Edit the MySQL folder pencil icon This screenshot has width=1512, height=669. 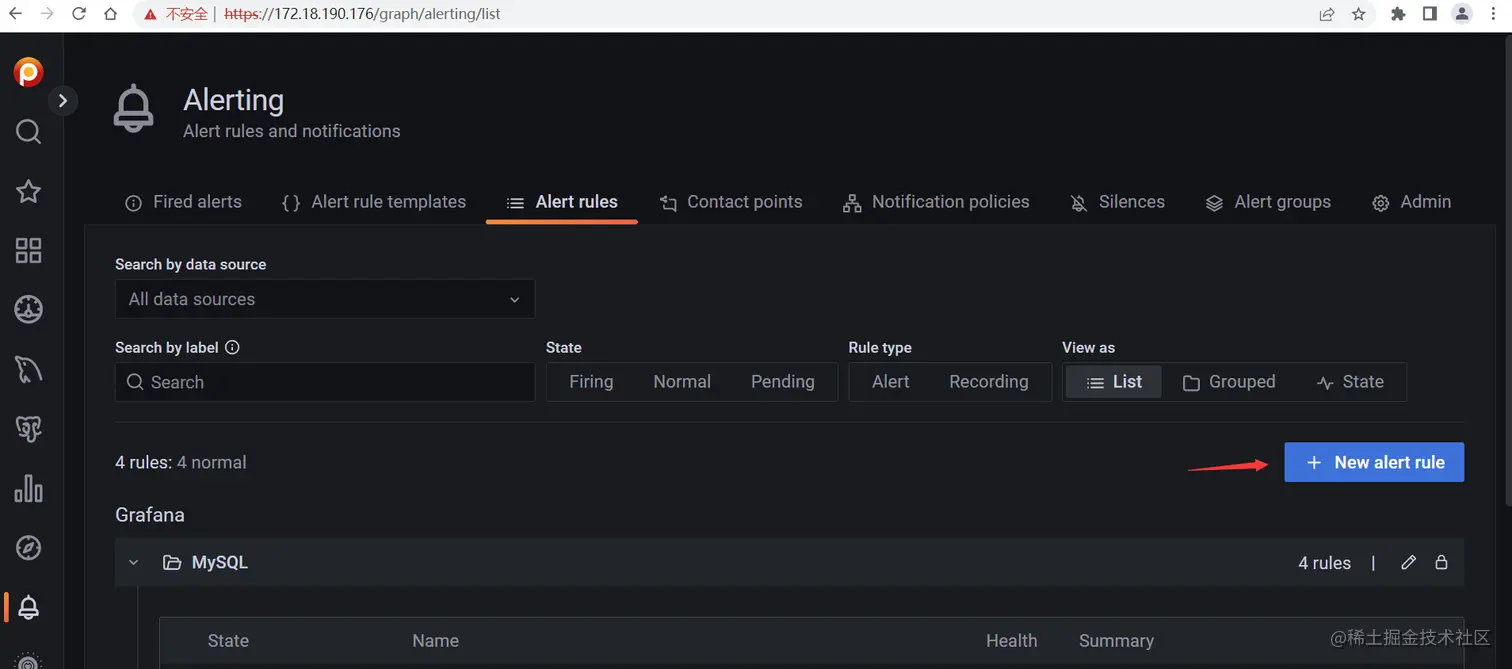(x=1408, y=563)
